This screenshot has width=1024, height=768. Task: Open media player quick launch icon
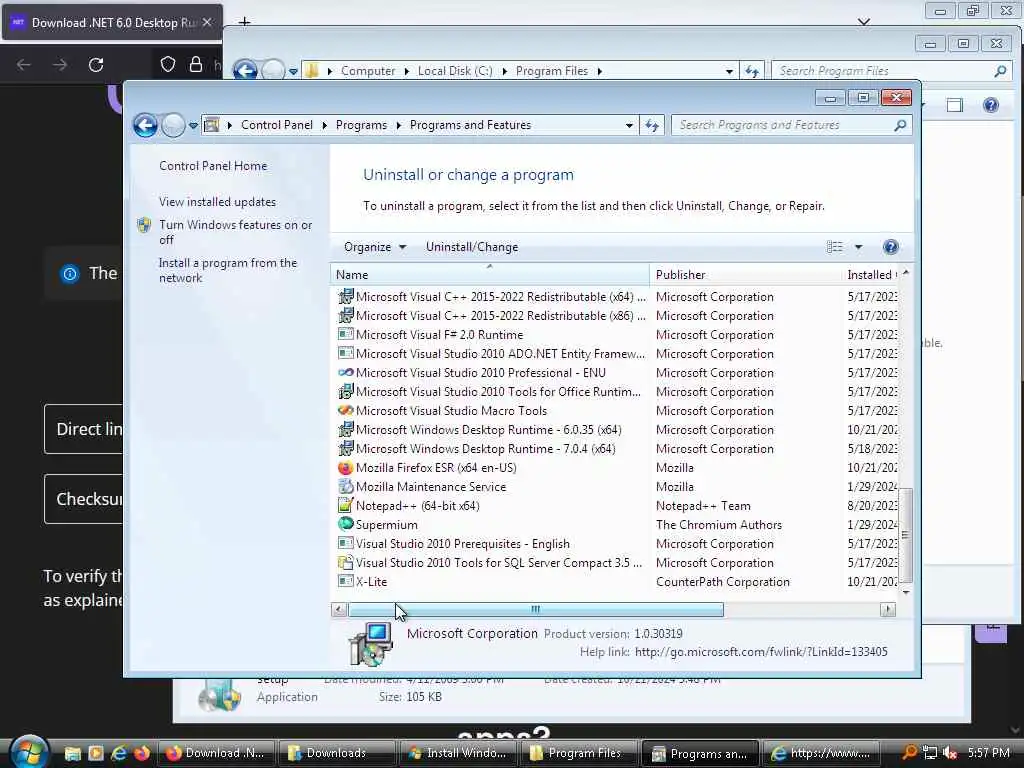[95, 753]
